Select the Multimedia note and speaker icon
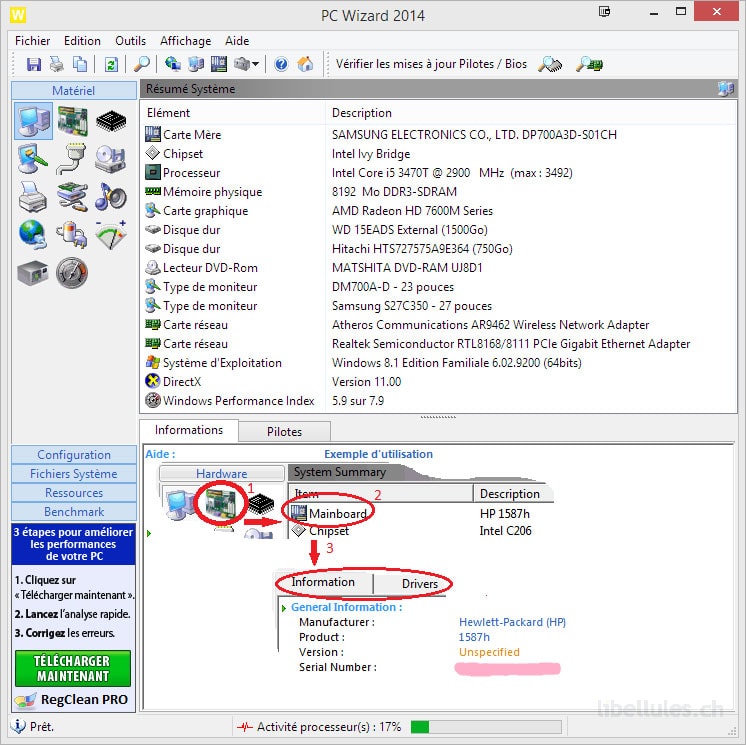 click(x=110, y=196)
